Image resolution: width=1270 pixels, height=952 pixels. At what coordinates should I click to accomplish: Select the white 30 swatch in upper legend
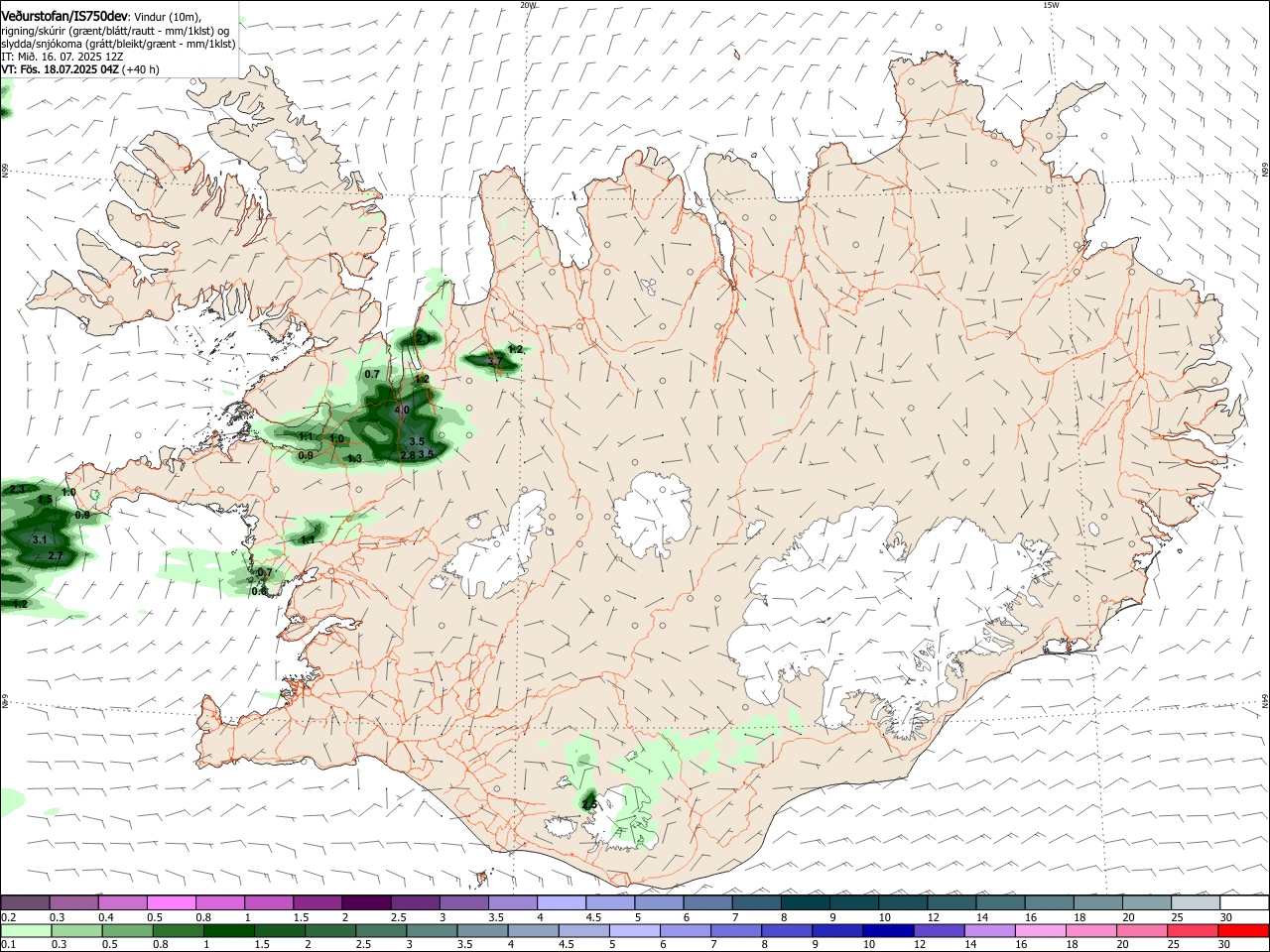point(1245,903)
